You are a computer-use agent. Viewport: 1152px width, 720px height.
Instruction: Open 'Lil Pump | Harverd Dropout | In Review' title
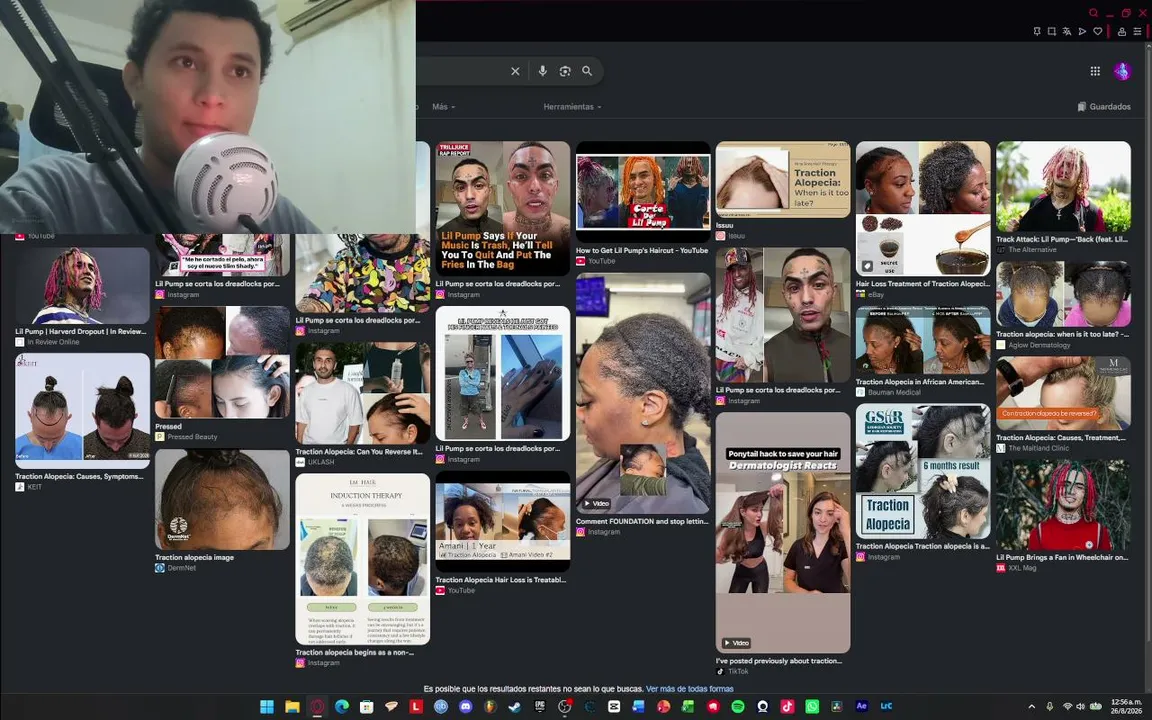(81, 331)
